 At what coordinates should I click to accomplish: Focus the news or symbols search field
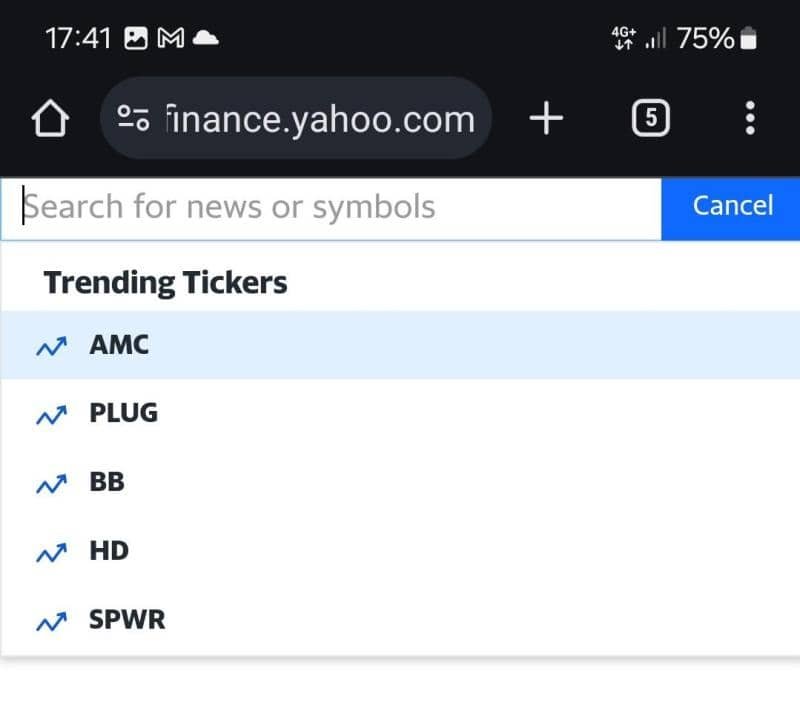(330, 208)
